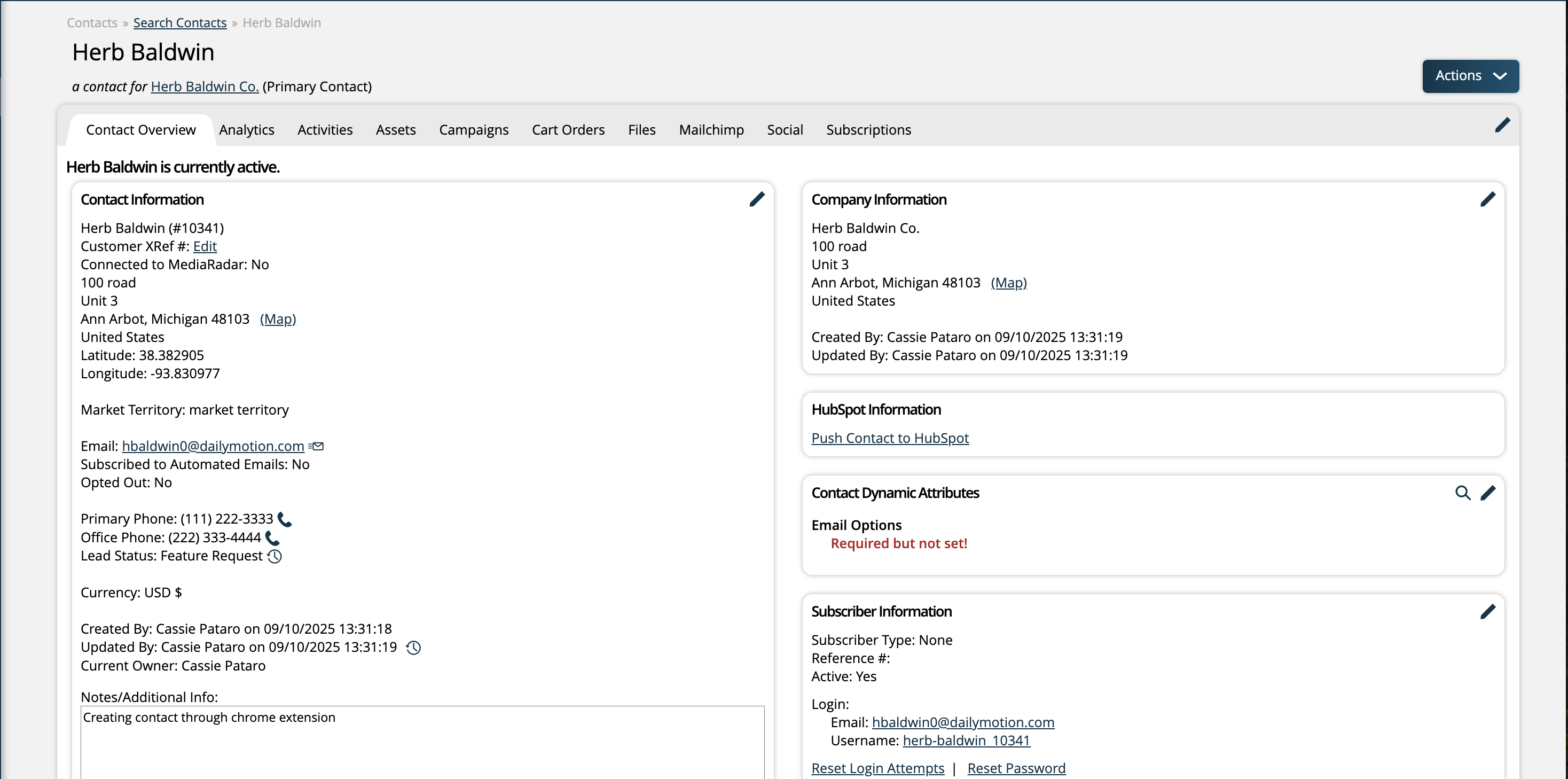Open the Map link in Company Information
Viewport: 1568px width, 779px height.
click(x=1008, y=282)
